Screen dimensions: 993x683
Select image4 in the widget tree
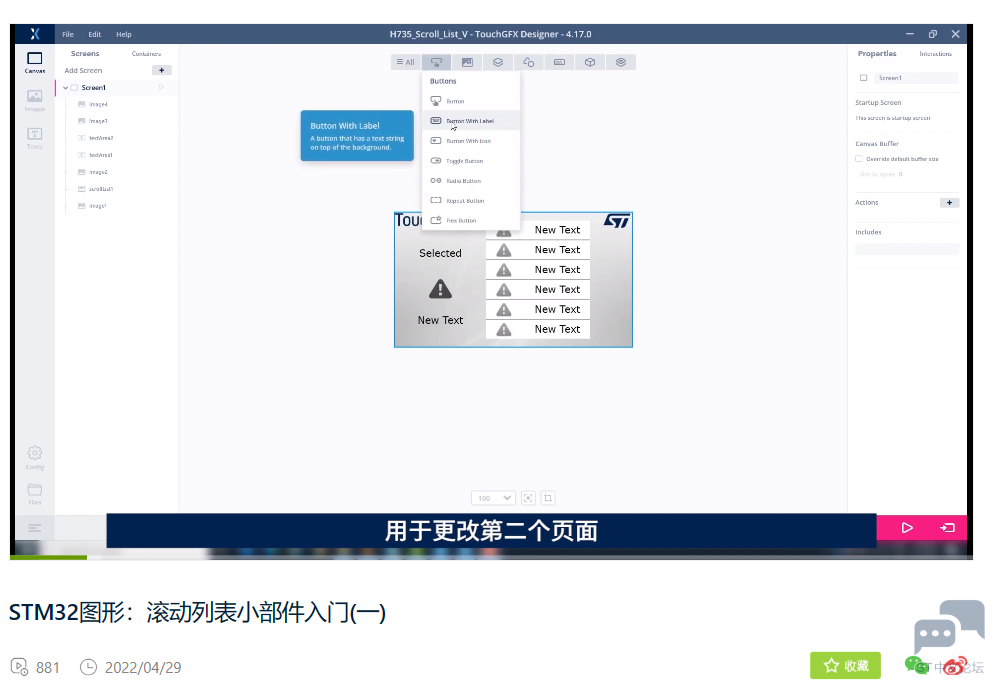pos(92,104)
